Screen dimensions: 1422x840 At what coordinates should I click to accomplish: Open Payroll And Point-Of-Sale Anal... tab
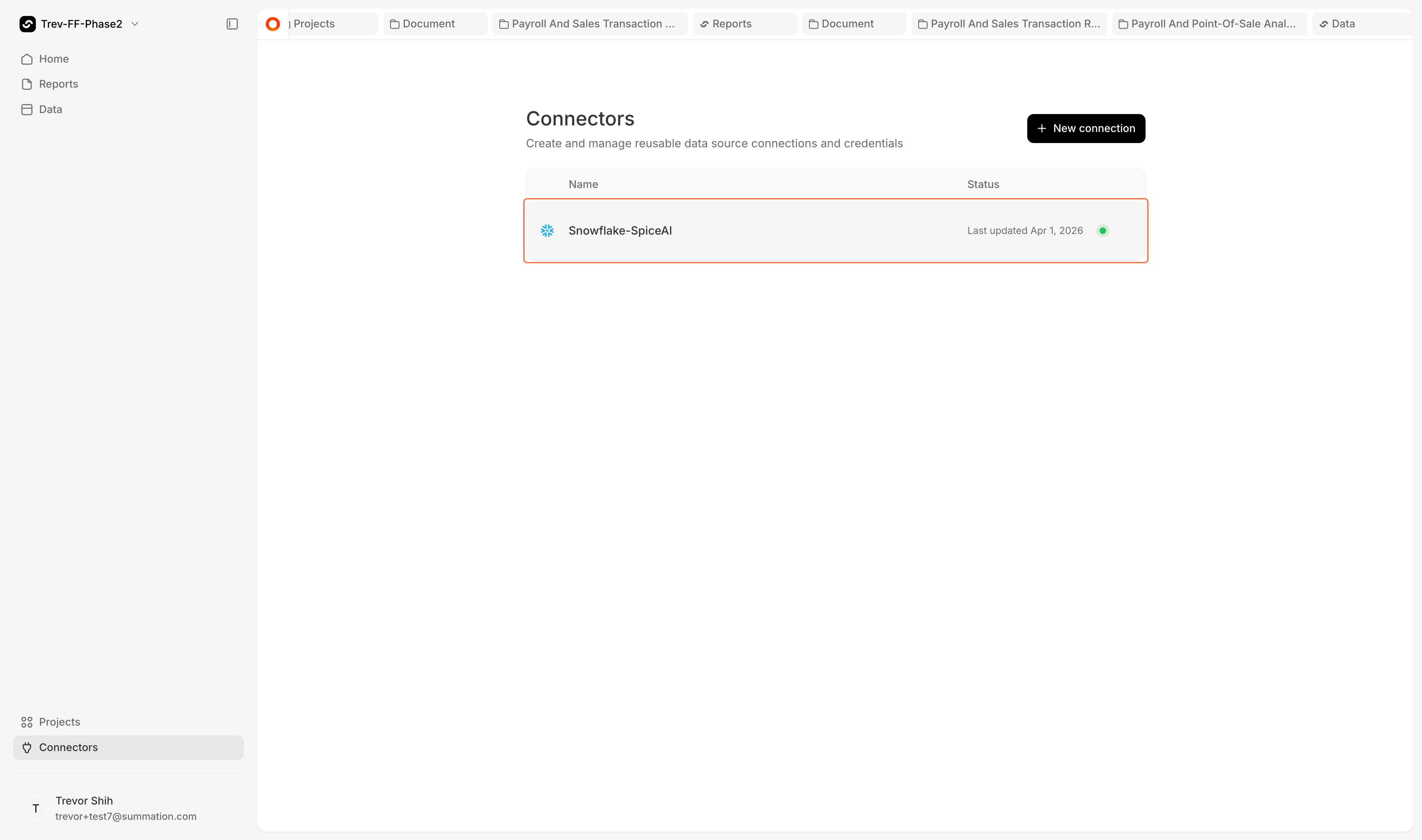point(1210,24)
